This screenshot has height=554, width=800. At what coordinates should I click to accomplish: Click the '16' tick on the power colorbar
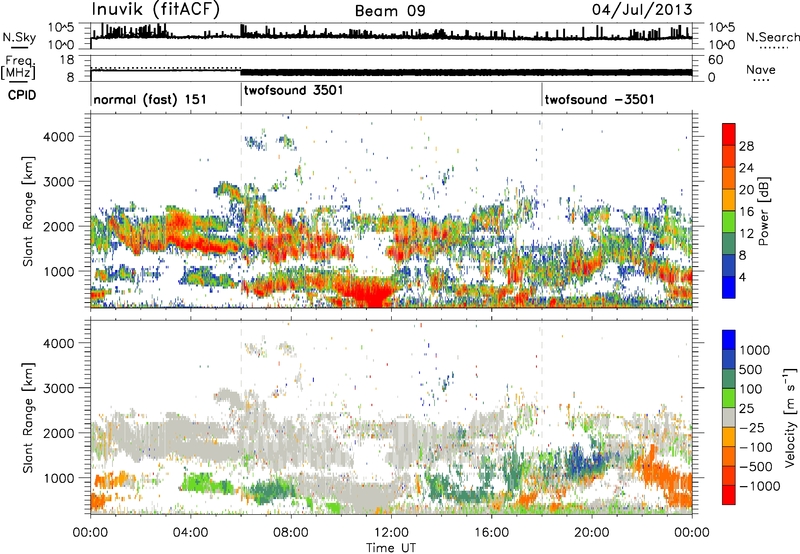(746, 212)
